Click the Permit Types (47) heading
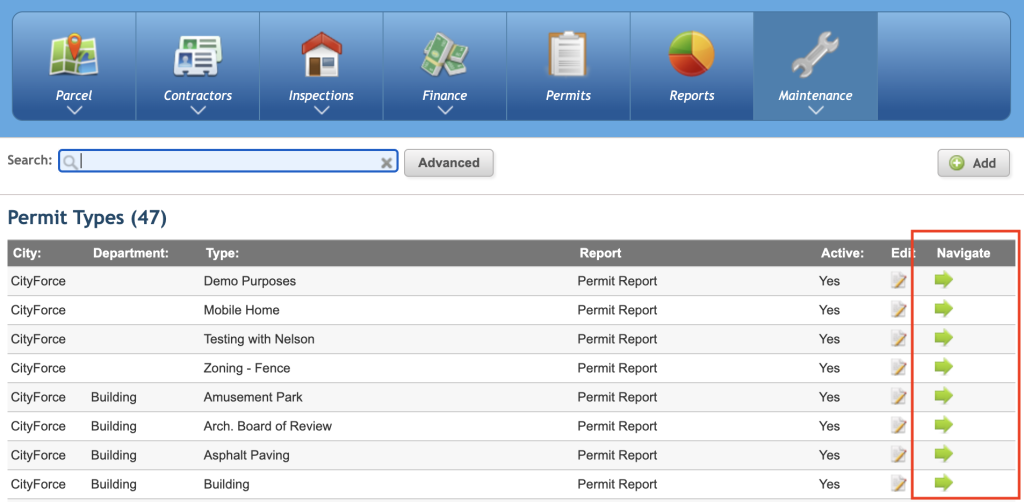This screenshot has height=502, width=1024. pyautogui.click(x=87, y=217)
